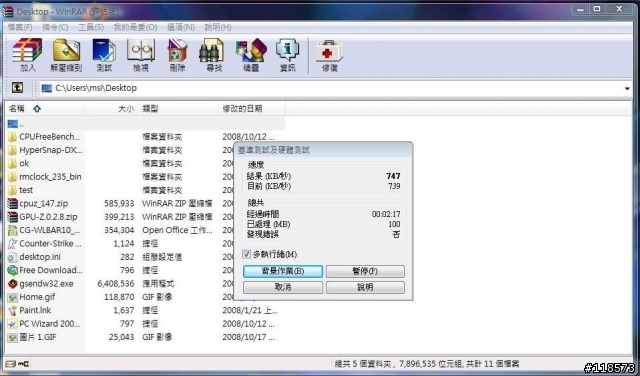Click the WinRAR title bar icon
This screenshot has height=376, width=640.
[x=8, y=11]
